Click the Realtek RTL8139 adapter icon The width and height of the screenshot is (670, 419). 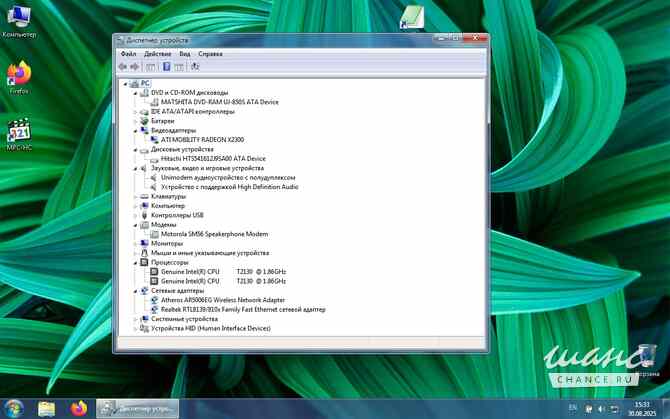(x=154, y=310)
